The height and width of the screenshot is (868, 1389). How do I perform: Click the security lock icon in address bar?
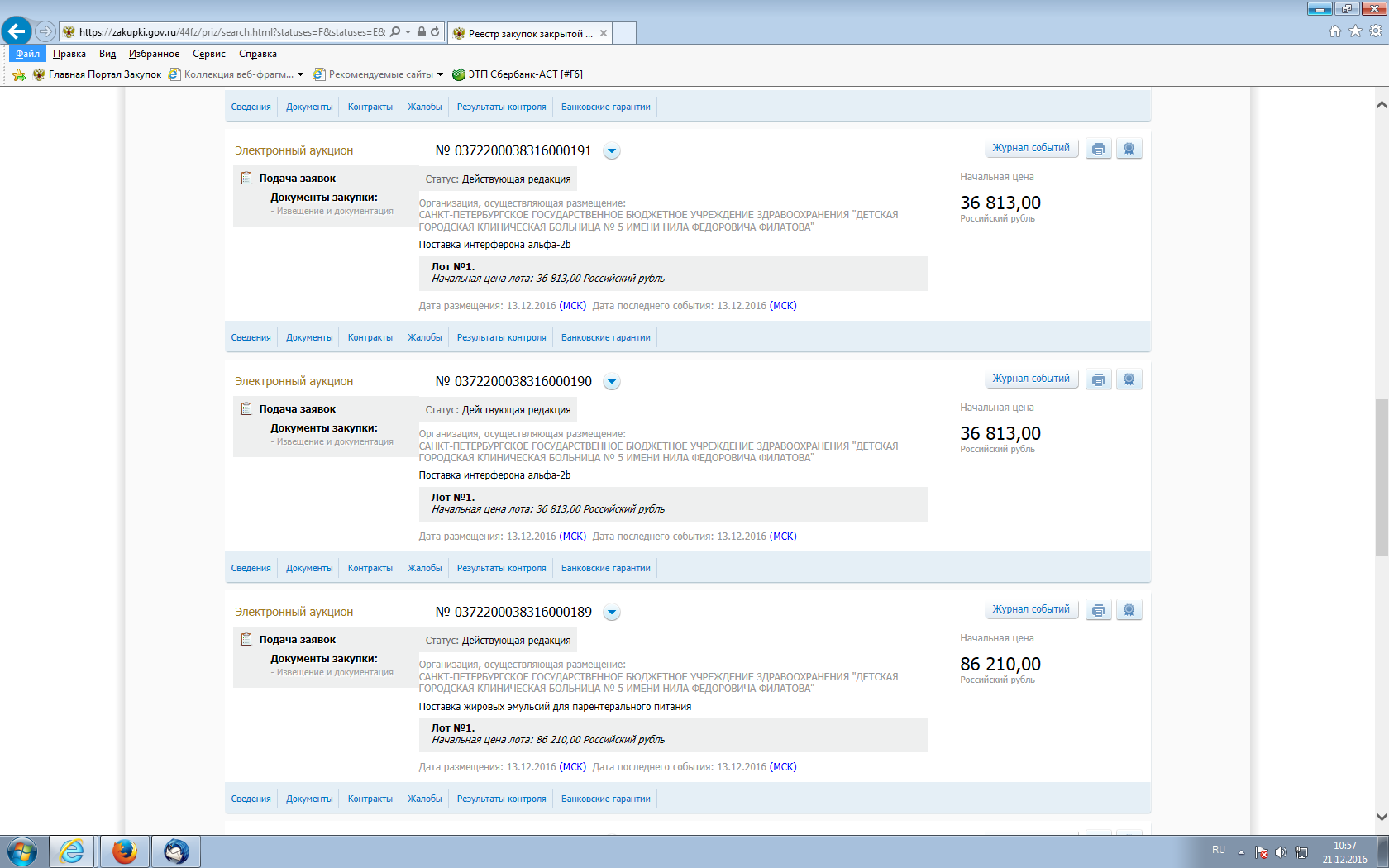pyautogui.click(x=422, y=32)
